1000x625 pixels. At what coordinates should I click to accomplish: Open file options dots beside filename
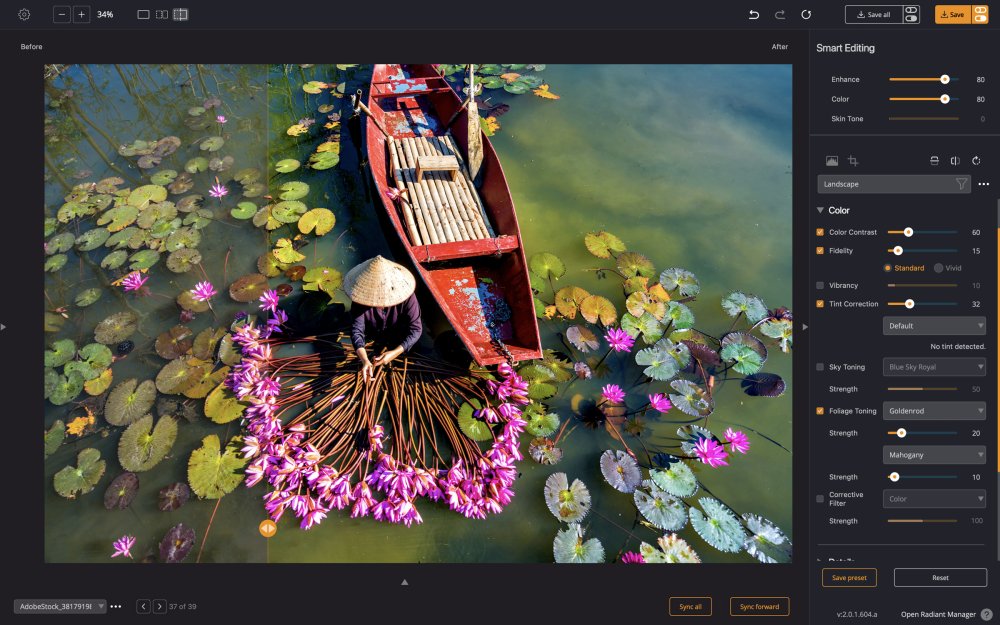pyautogui.click(x=115, y=607)
